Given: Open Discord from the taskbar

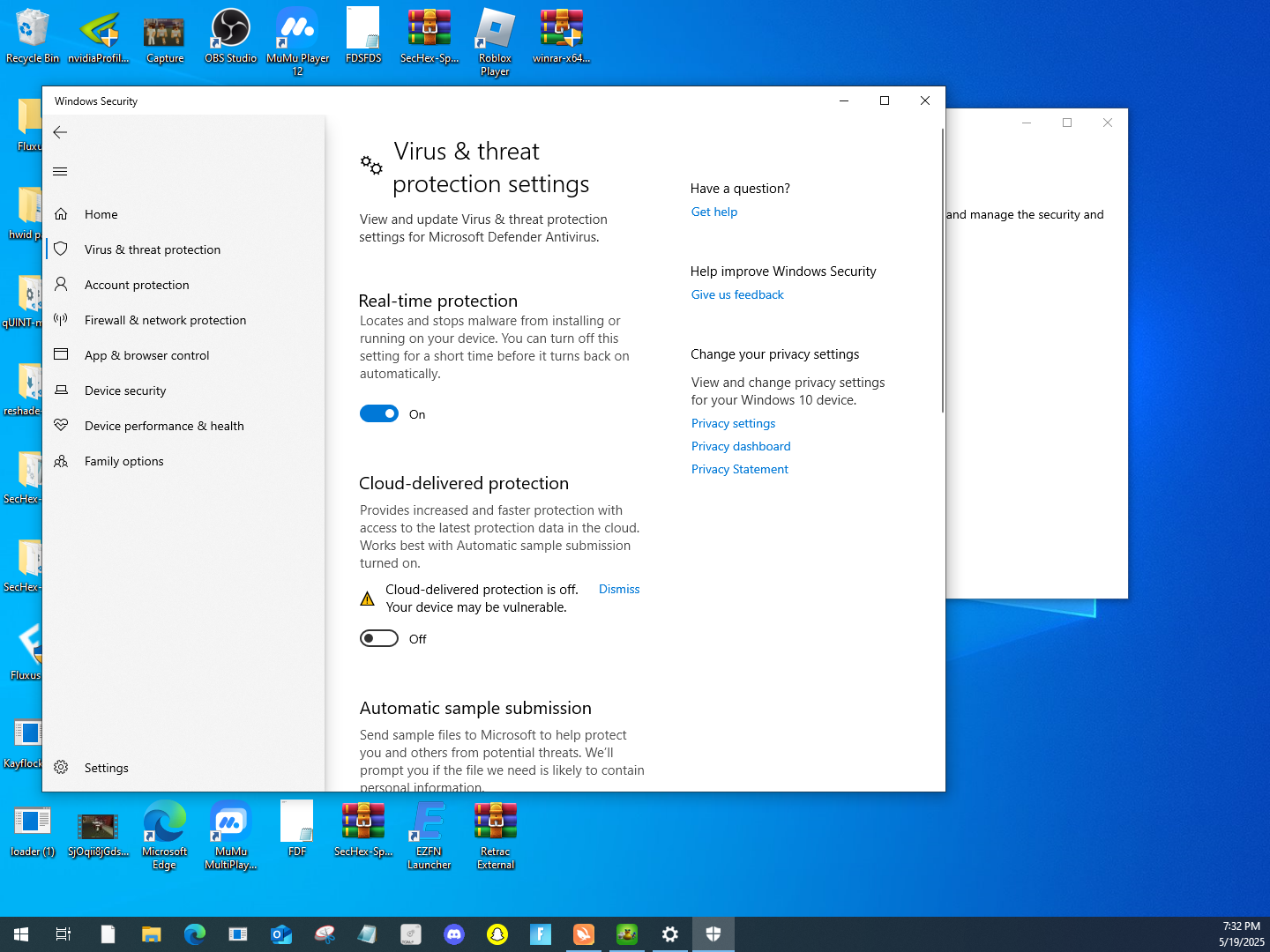Looking at the screenshot, I should point(454,934).
